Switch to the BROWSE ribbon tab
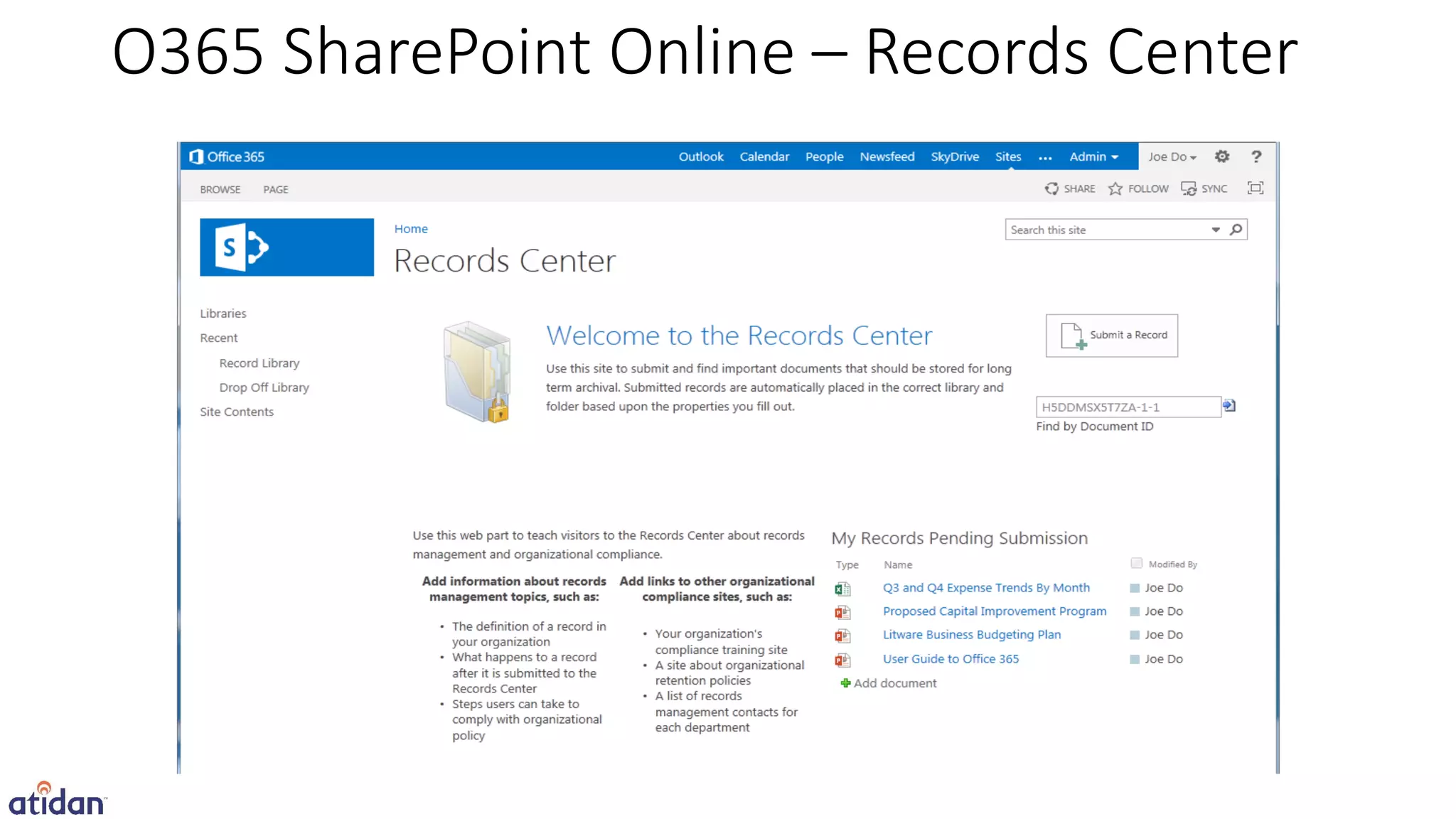This screenshot has height=819, width=1456. (x=220, y=189)
